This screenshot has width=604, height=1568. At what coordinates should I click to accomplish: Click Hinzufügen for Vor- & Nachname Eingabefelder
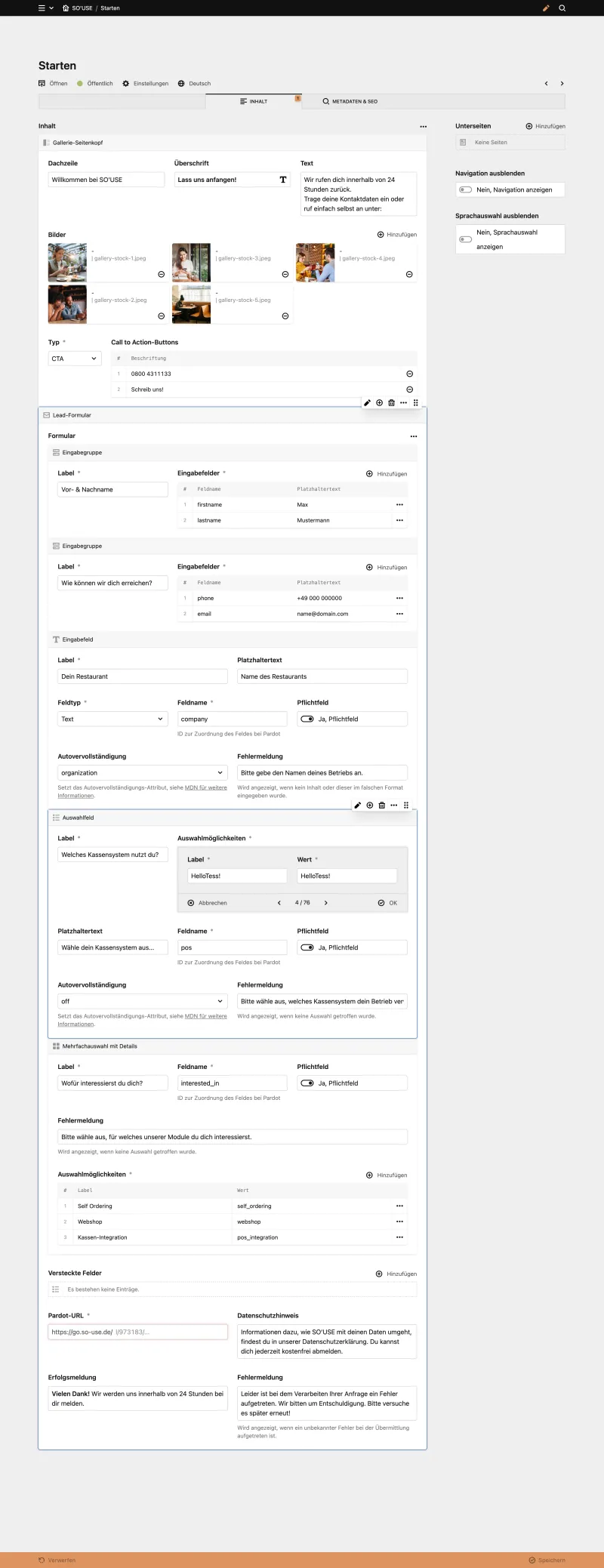point(387,474)
